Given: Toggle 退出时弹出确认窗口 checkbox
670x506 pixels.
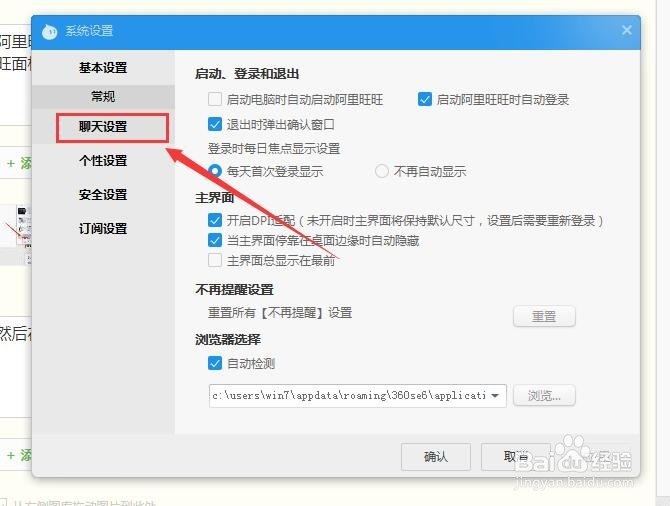Looking at the screenshot, I should coord(215,124).
